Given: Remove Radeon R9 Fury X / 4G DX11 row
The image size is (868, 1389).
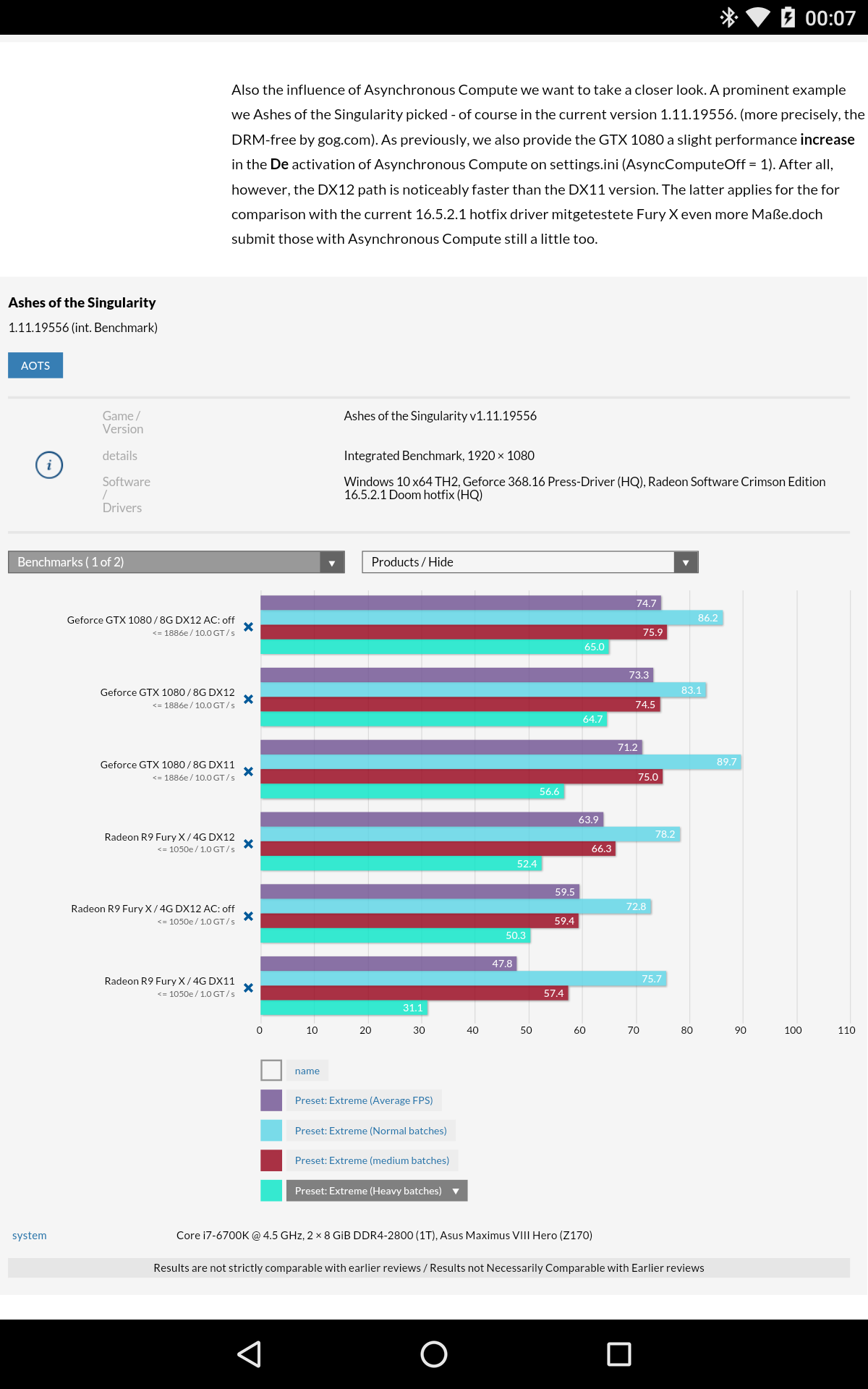Looking at the screenshot, I should pyautogui.click(x=248, y=987).
